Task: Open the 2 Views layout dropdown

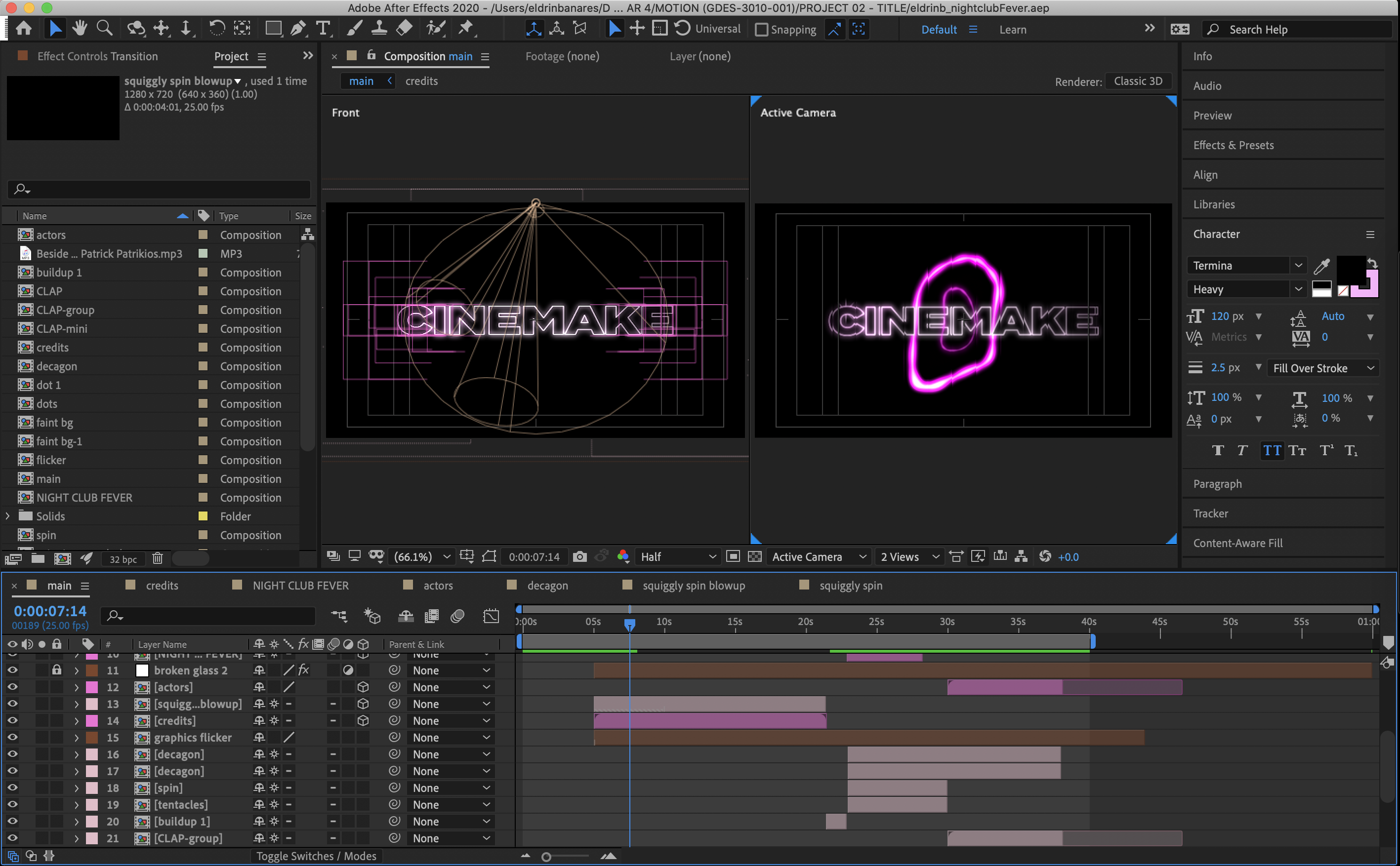Action: click(909, 557)
